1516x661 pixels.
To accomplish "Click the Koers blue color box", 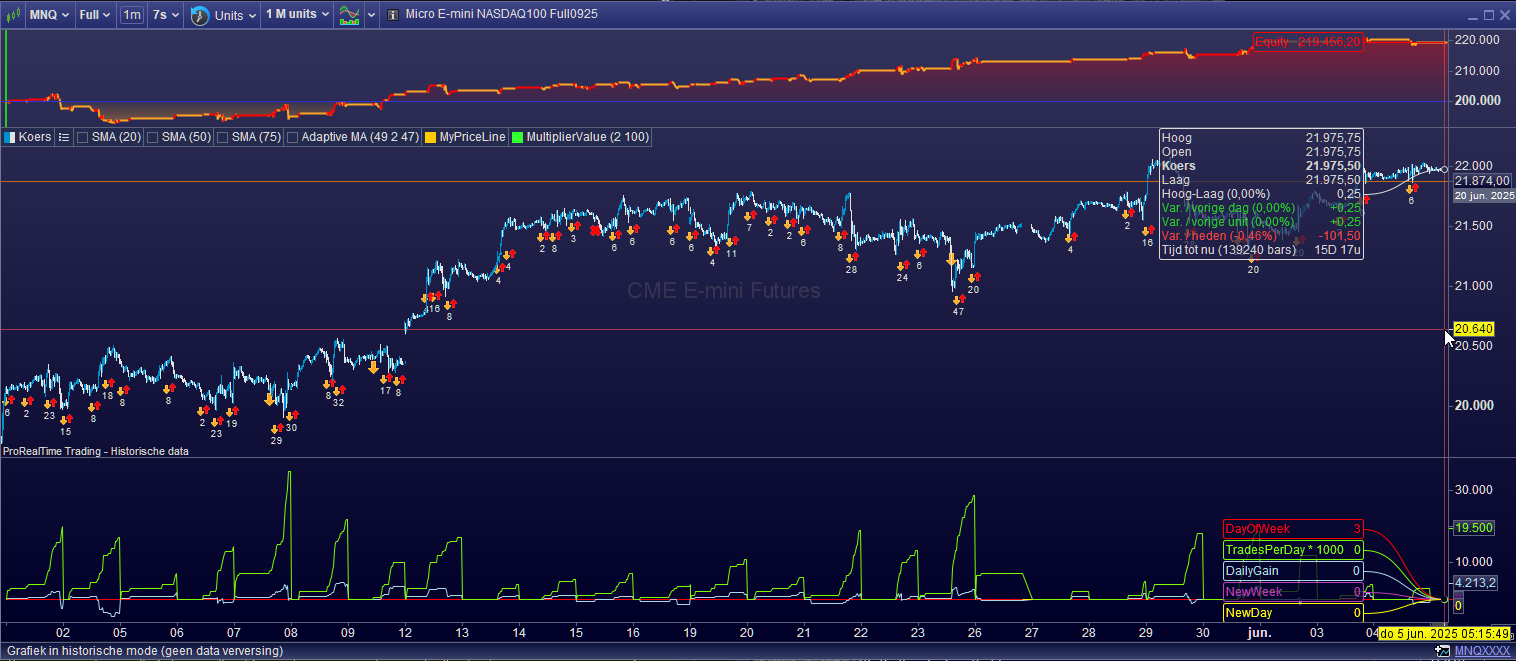I will [10, 137].
